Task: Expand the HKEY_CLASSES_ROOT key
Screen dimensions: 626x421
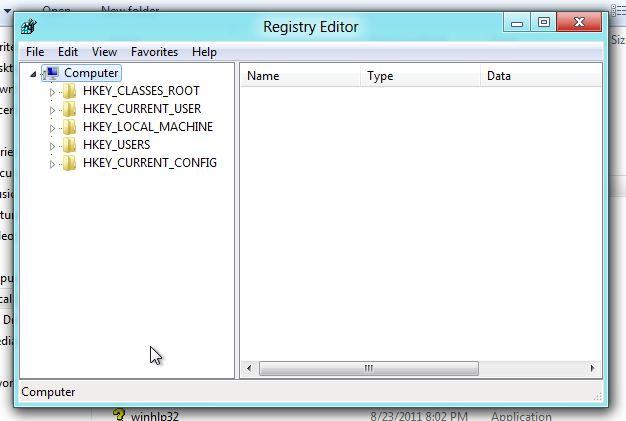Action: point(53,91)
